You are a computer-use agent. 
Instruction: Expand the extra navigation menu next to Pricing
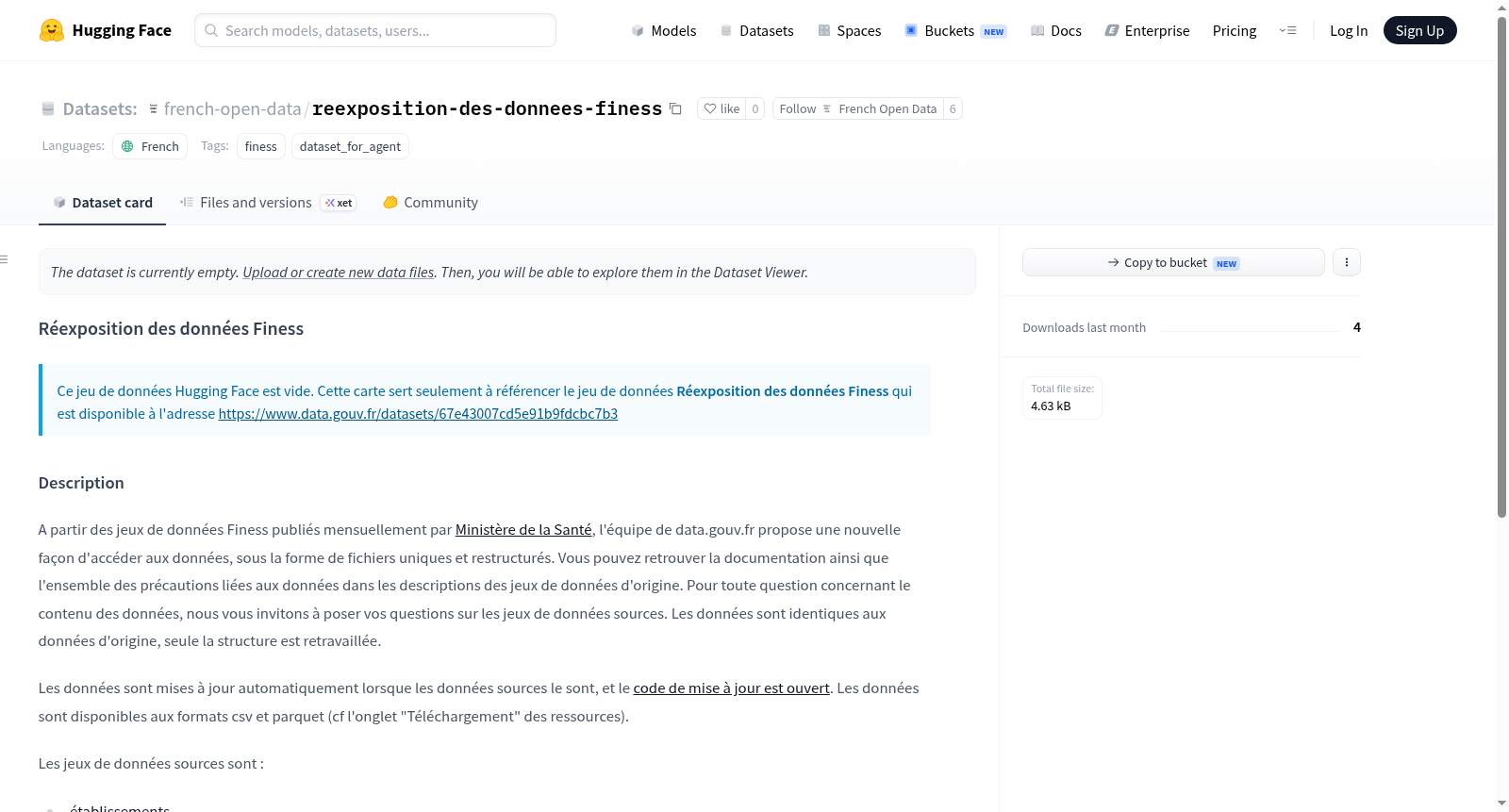point(1287,30)
